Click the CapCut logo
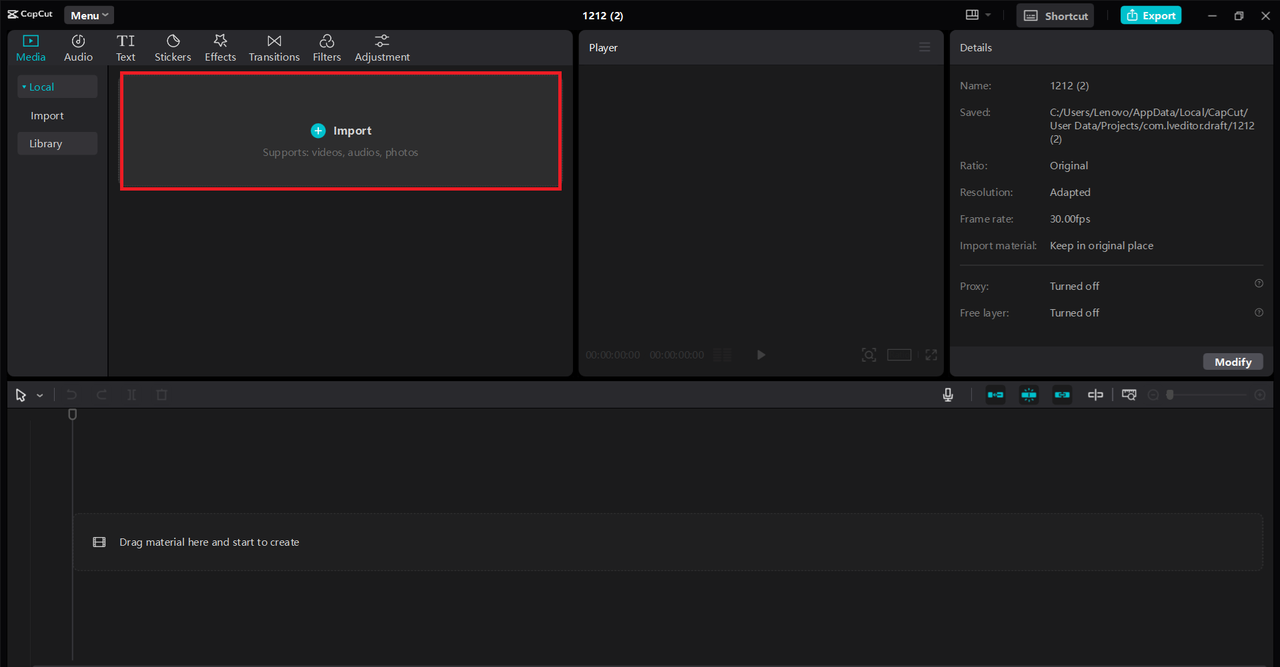1280x667 pixels. tap(29, 15)
